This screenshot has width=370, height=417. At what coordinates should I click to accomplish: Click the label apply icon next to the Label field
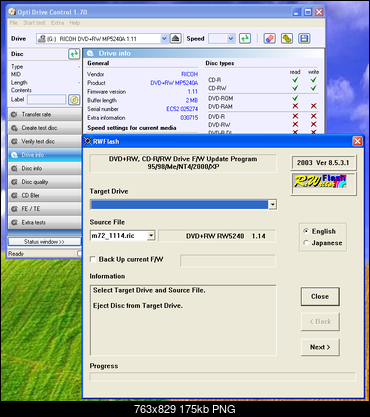point(74,99)
